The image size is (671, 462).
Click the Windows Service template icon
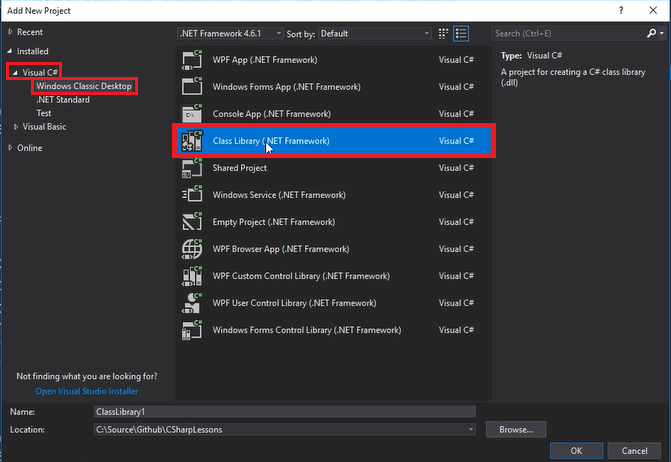point(192,195)
